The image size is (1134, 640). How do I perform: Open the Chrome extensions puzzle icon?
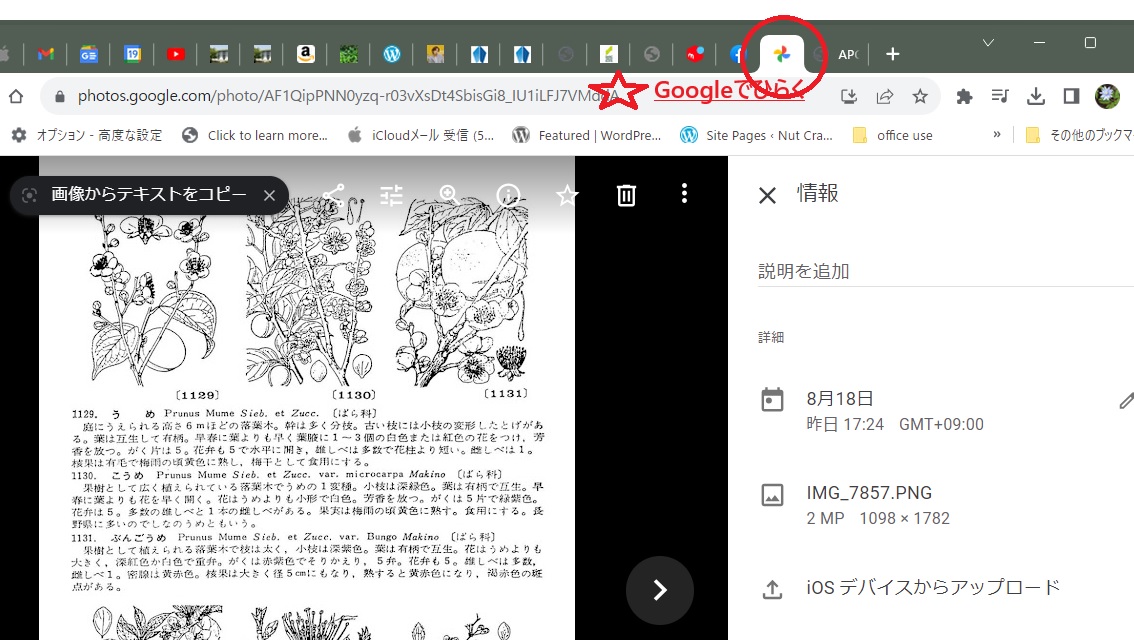coord(964,96)
